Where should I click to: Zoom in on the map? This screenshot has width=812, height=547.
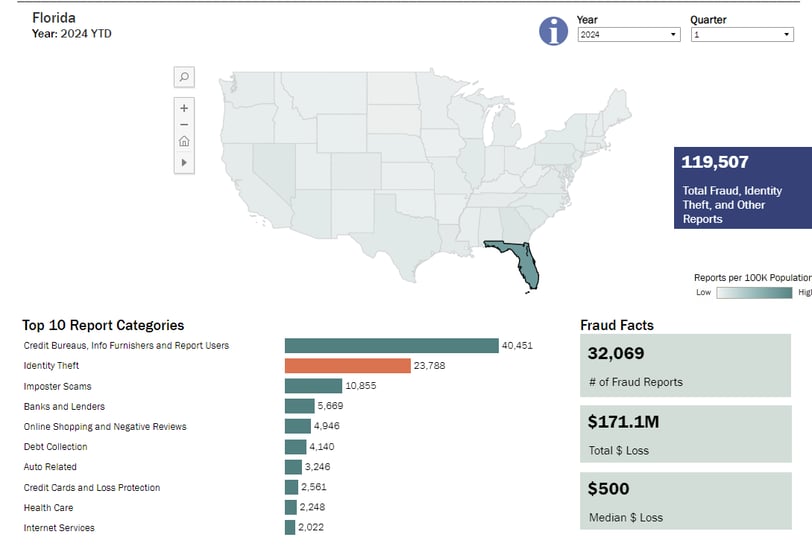[x=184, y=108]
